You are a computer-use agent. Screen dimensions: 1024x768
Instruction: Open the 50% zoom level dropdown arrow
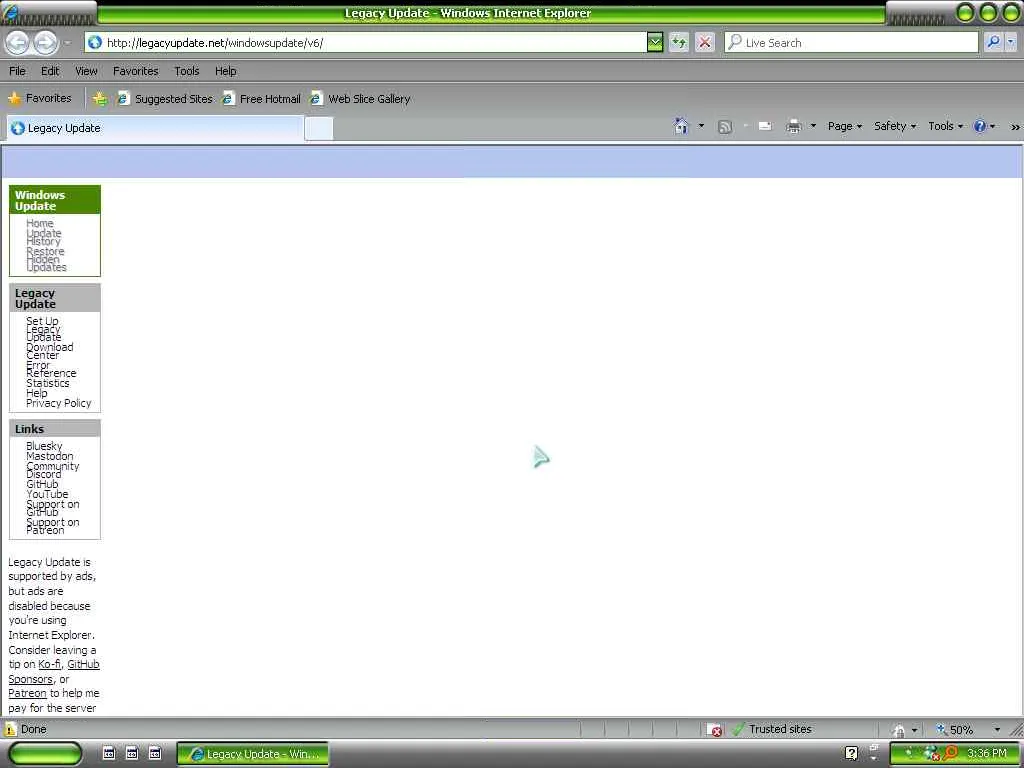tap(997, 729)
